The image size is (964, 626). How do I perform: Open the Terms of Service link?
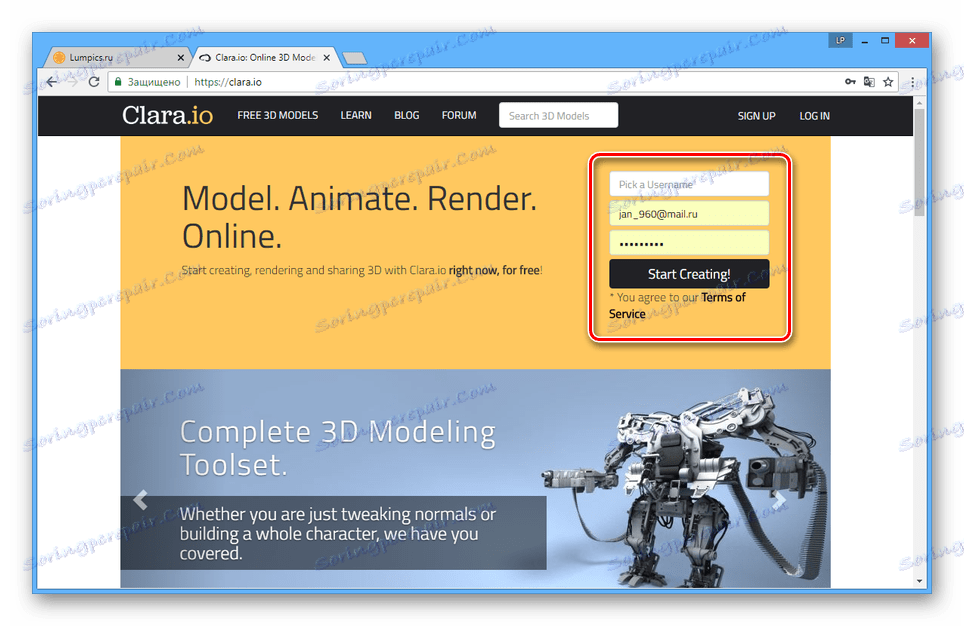tap(677, 306)
